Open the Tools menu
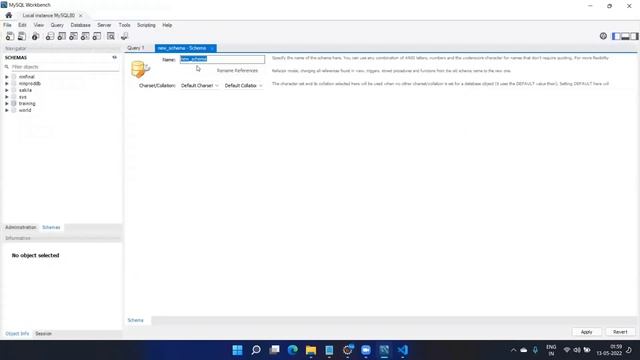The width and height of the screenshot is (640, 360). (x=124, y=25)
